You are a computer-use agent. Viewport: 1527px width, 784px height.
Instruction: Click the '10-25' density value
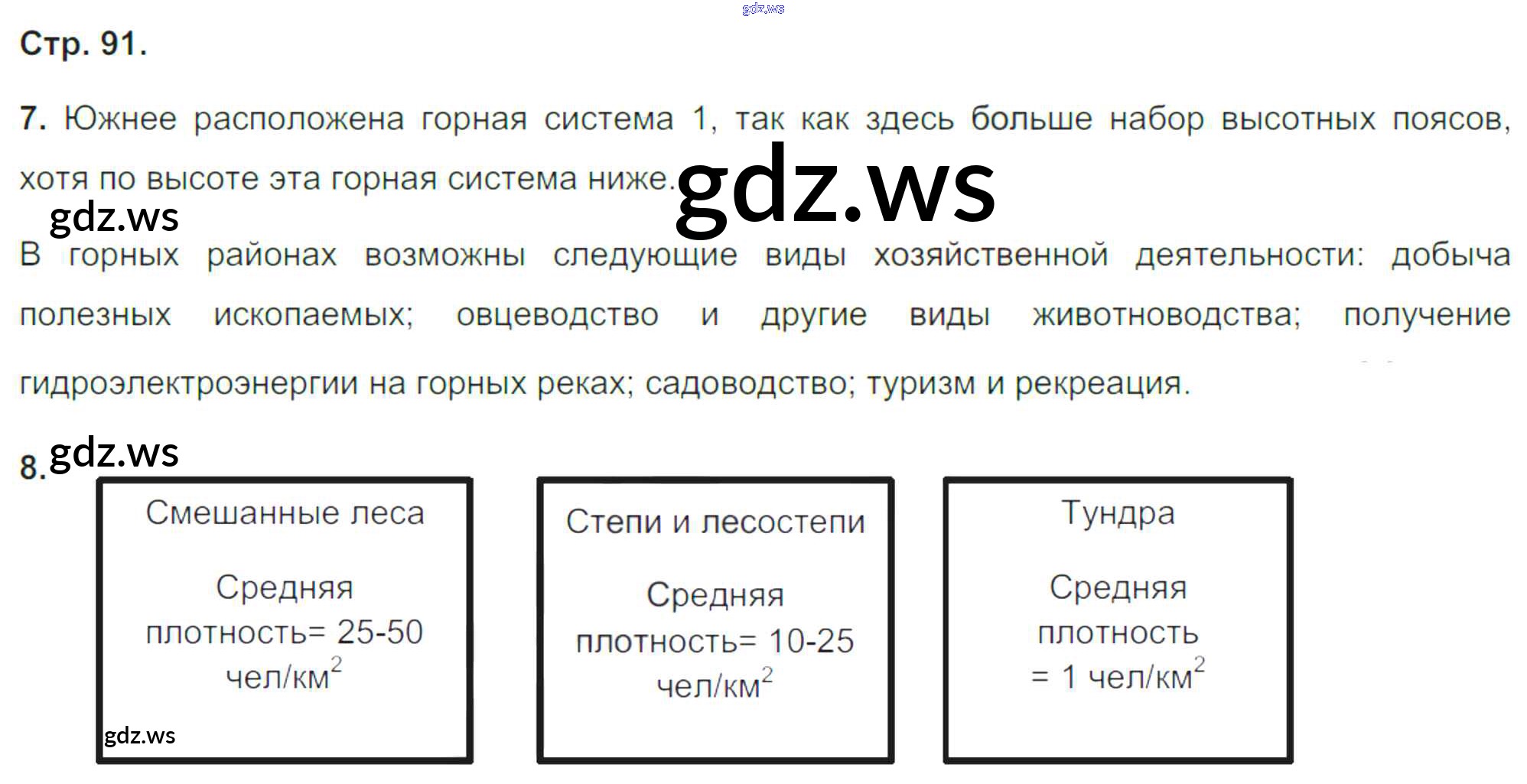811,641
